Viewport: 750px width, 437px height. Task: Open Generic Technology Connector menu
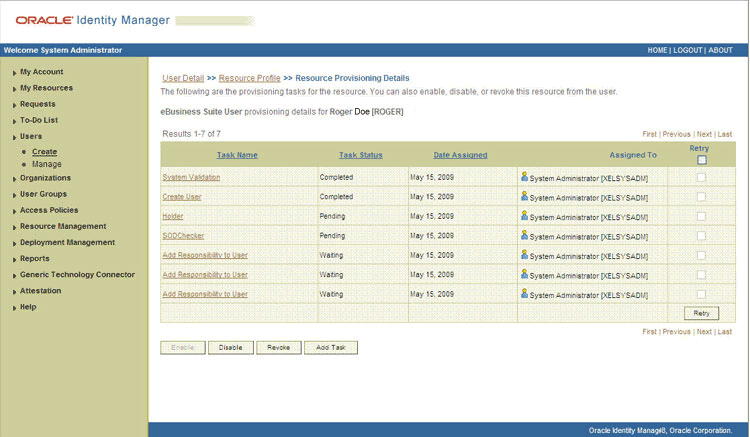(x=77, y=274)
